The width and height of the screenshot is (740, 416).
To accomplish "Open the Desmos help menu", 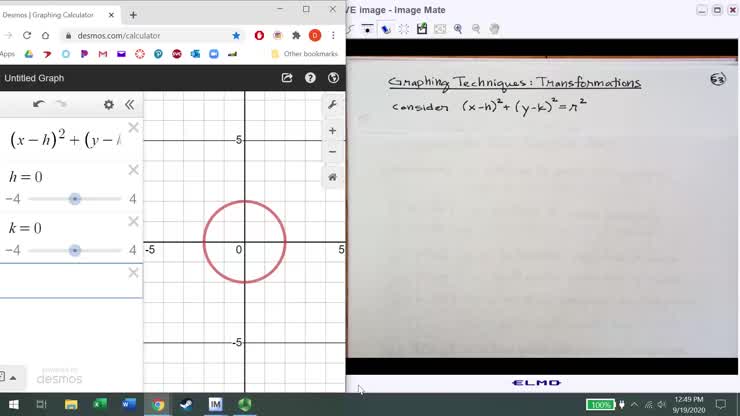I will pyautogui.click(x=310, y=78).
